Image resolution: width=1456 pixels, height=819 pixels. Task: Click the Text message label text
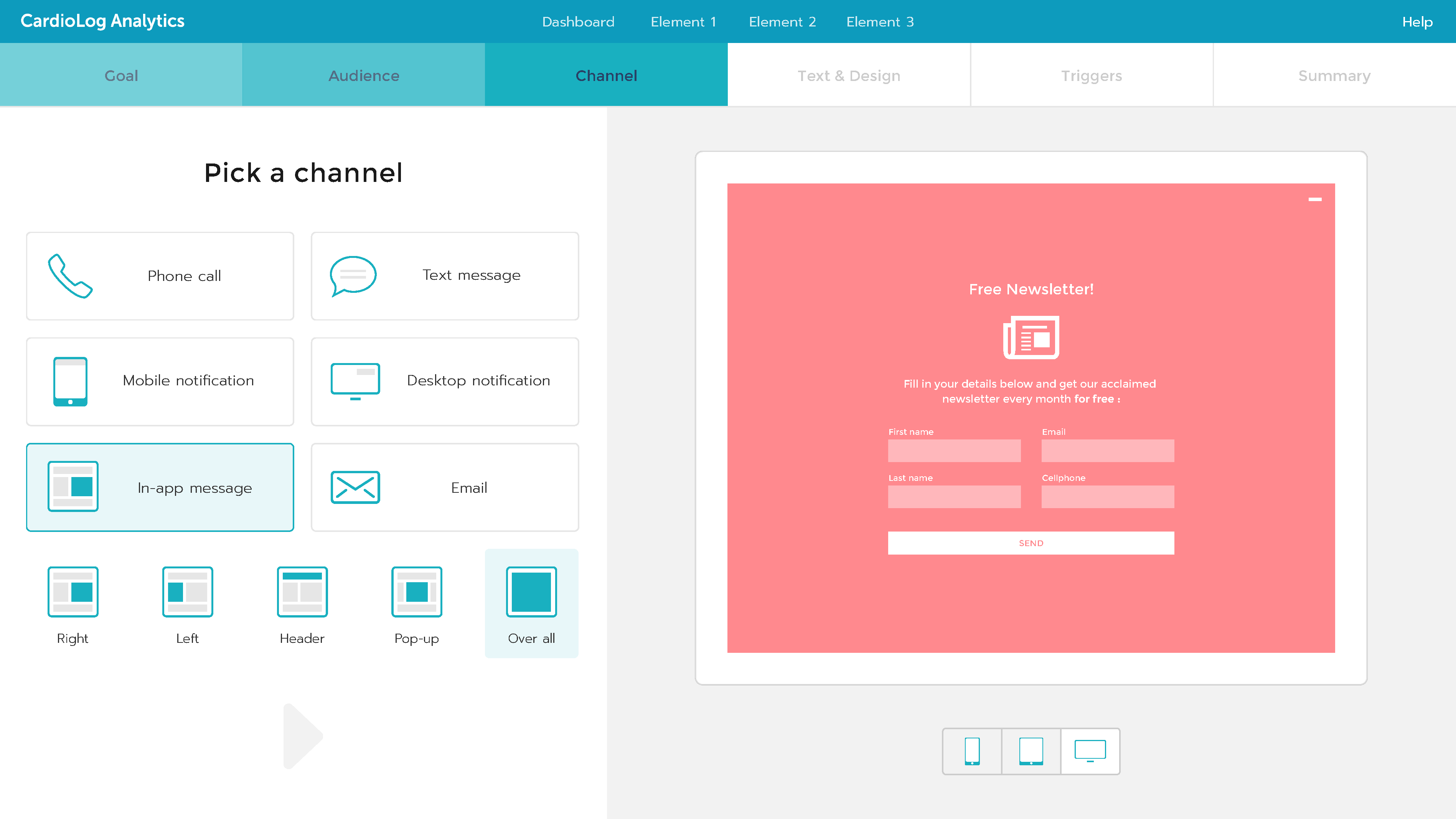pyautogui.click(x=472, y=275)
